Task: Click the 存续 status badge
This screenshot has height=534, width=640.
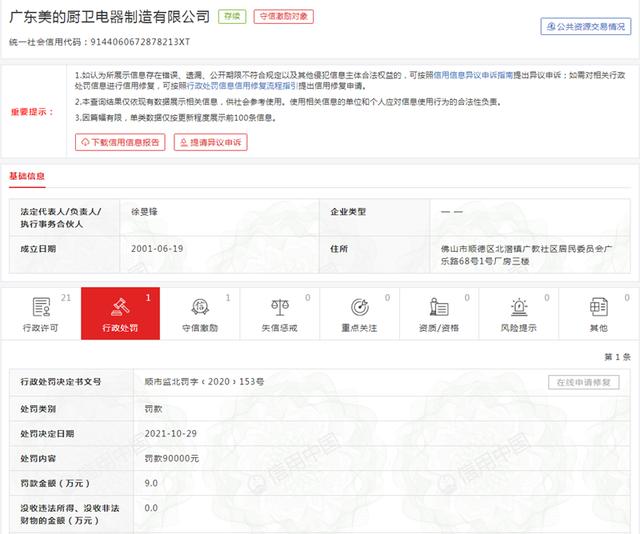Action: 232,16
